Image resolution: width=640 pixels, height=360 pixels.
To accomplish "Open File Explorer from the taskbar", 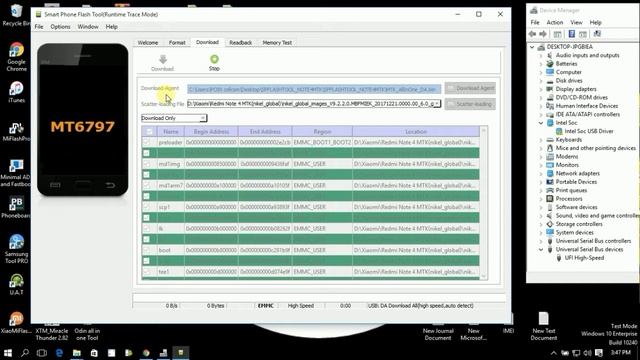I will [x=77, y=353].
